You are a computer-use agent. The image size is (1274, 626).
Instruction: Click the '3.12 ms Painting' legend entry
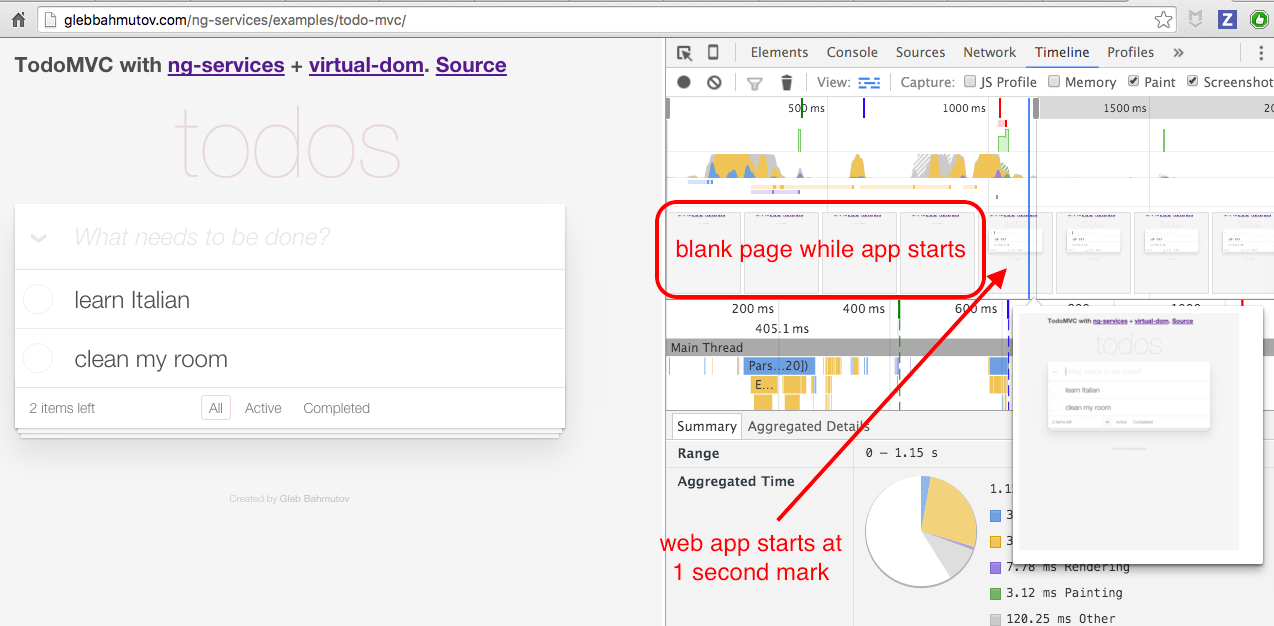[1063, 592]
